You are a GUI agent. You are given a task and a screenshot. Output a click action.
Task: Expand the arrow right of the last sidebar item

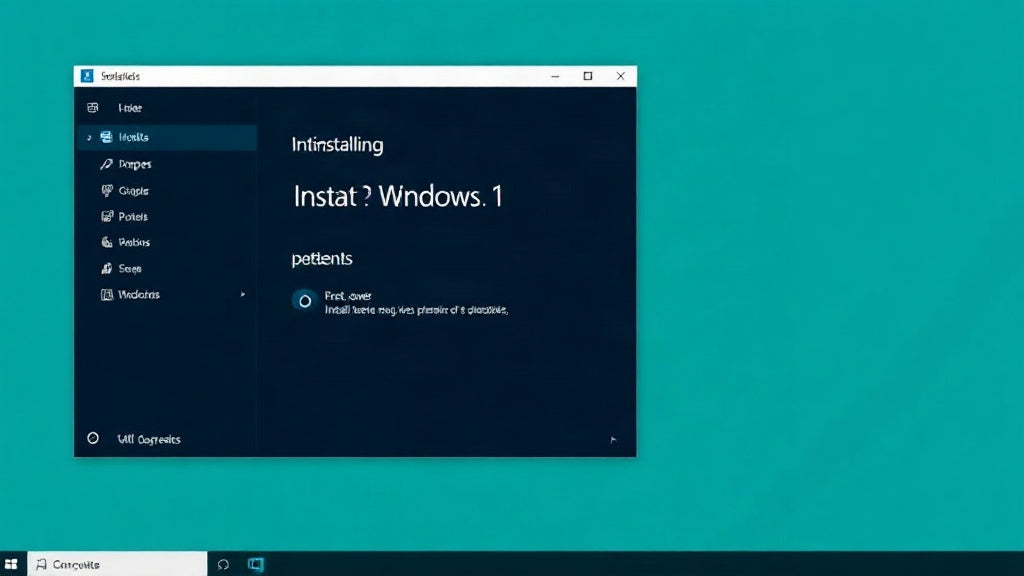(243, 295)
